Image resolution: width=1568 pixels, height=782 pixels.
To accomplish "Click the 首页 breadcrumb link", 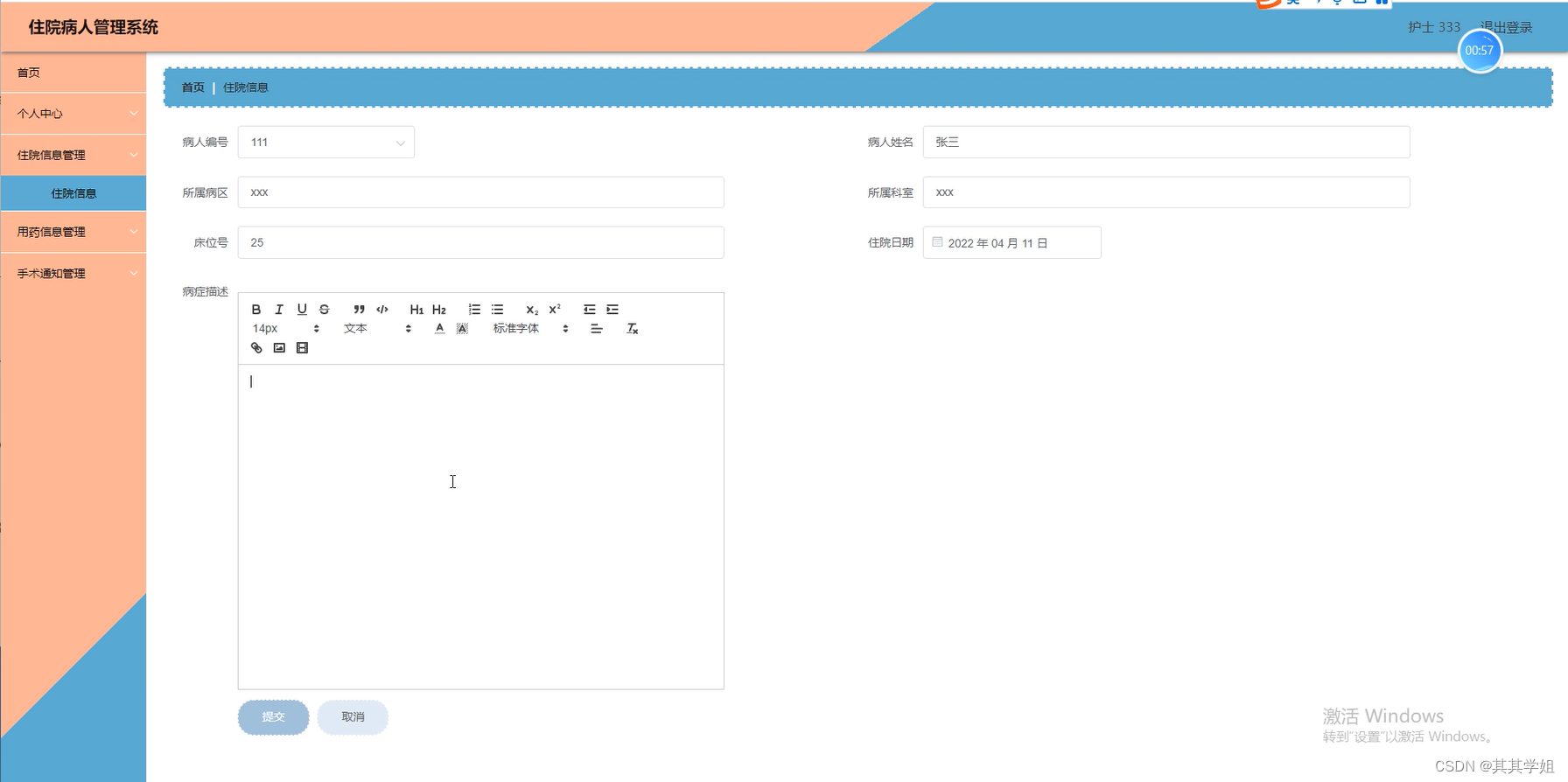I will click(x=192, y=87).
